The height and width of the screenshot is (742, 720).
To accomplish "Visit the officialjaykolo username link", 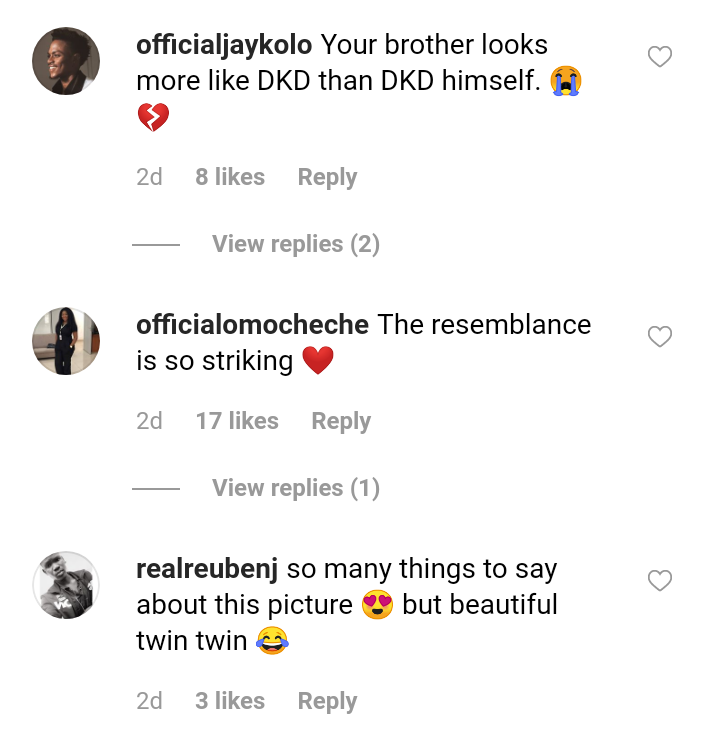I will point(224,45).
